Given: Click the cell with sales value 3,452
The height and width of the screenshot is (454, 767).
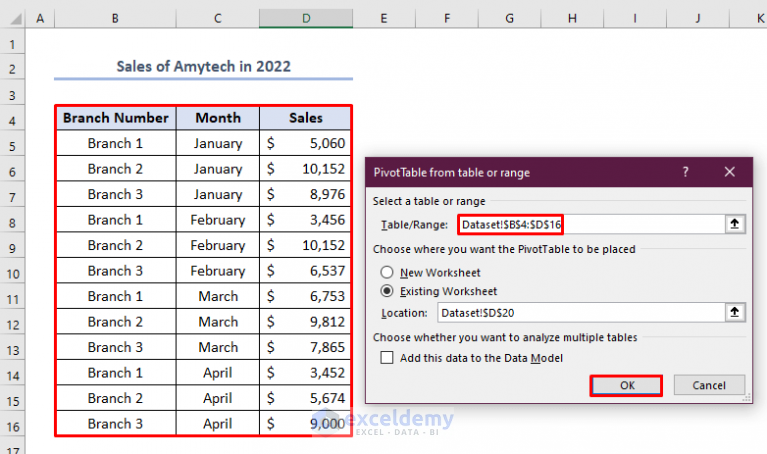Looking at the screenshot, I should pos(305,372).
